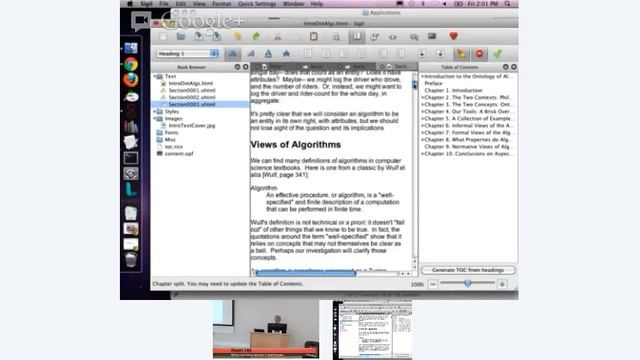640x360 pixels.
Task: Open the File menu
Action: pos(164,4)
